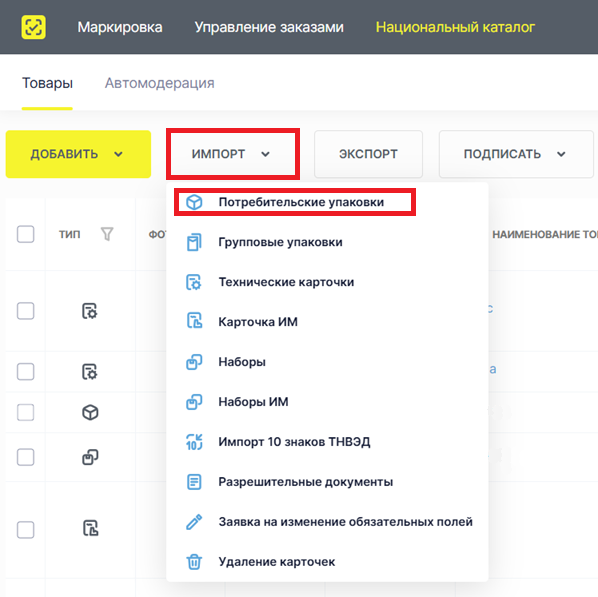Check the checkbox in the sets-type row

coord(26,457)
